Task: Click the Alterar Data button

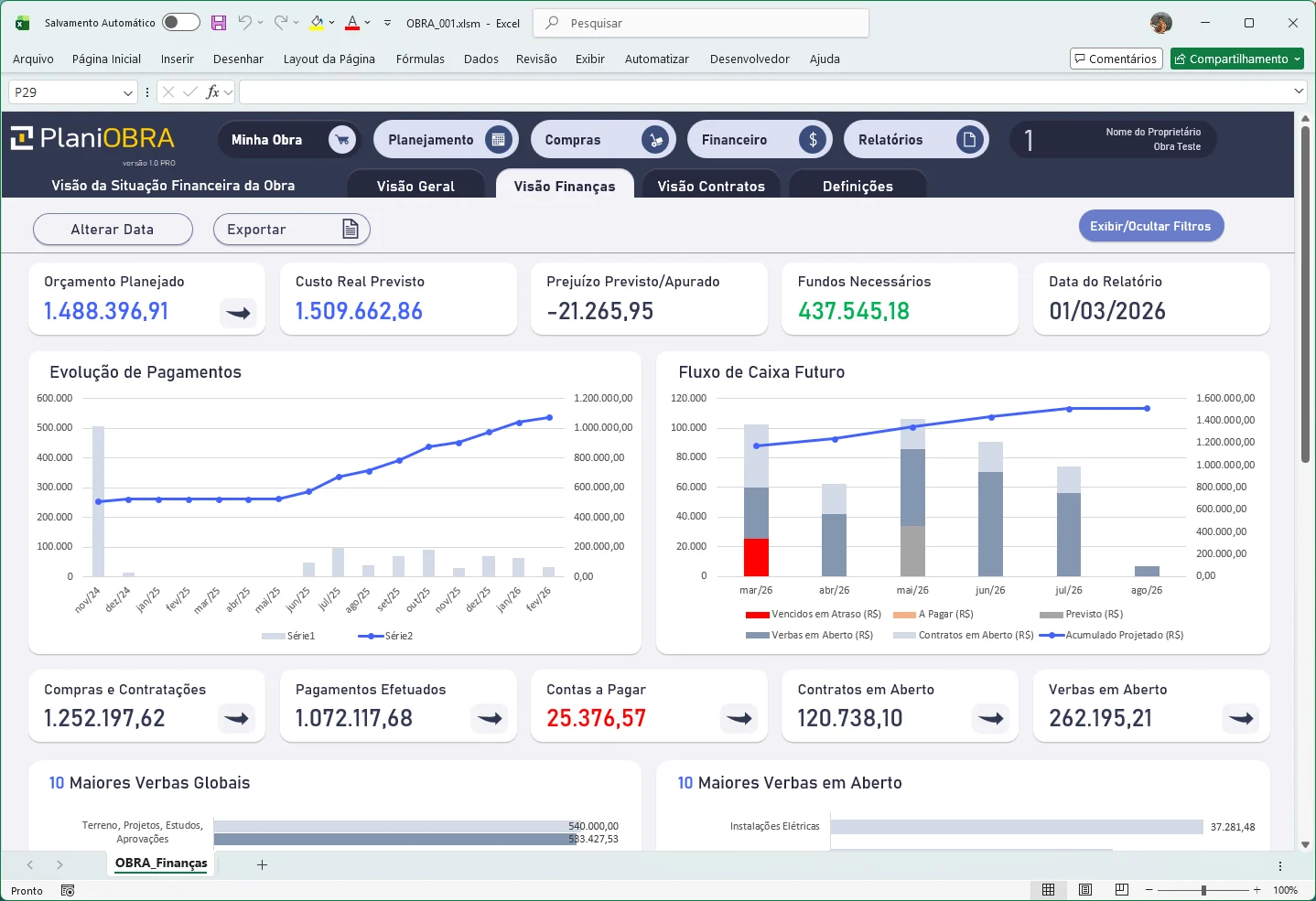Action: pyautogui.click(x=113, y=230)
